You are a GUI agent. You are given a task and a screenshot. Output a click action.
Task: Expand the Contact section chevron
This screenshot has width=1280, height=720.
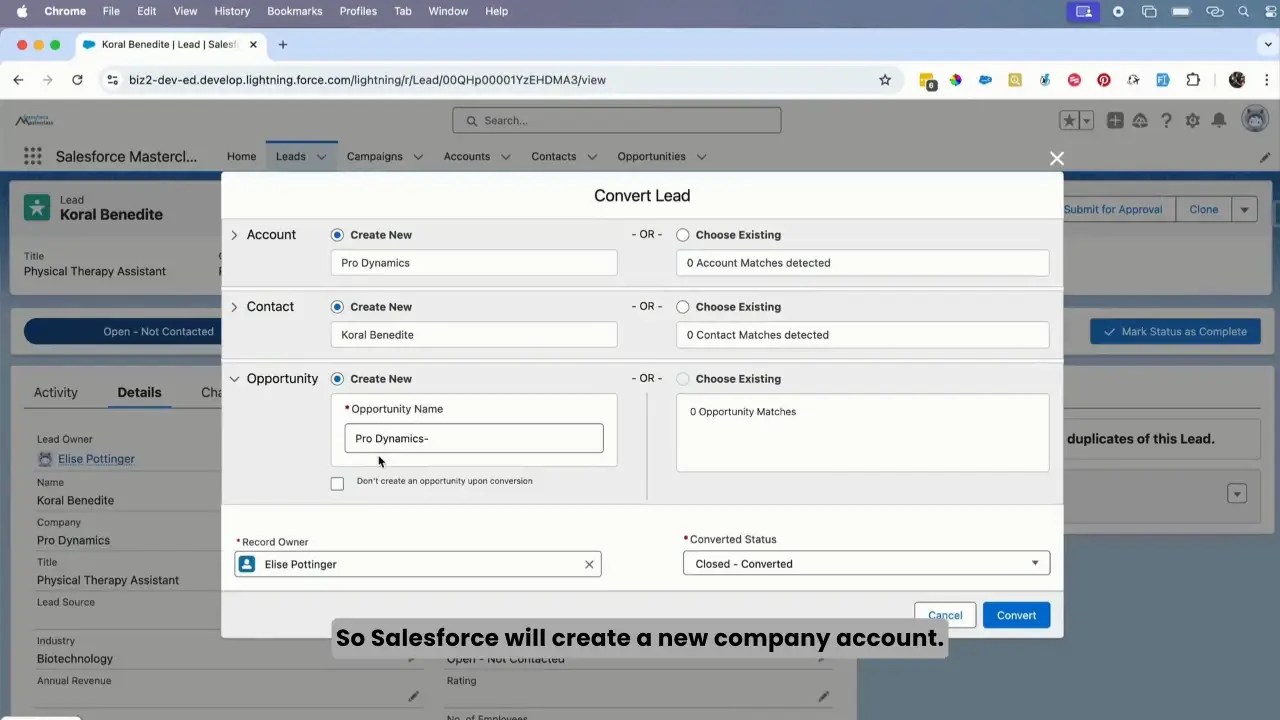point(234,307)
